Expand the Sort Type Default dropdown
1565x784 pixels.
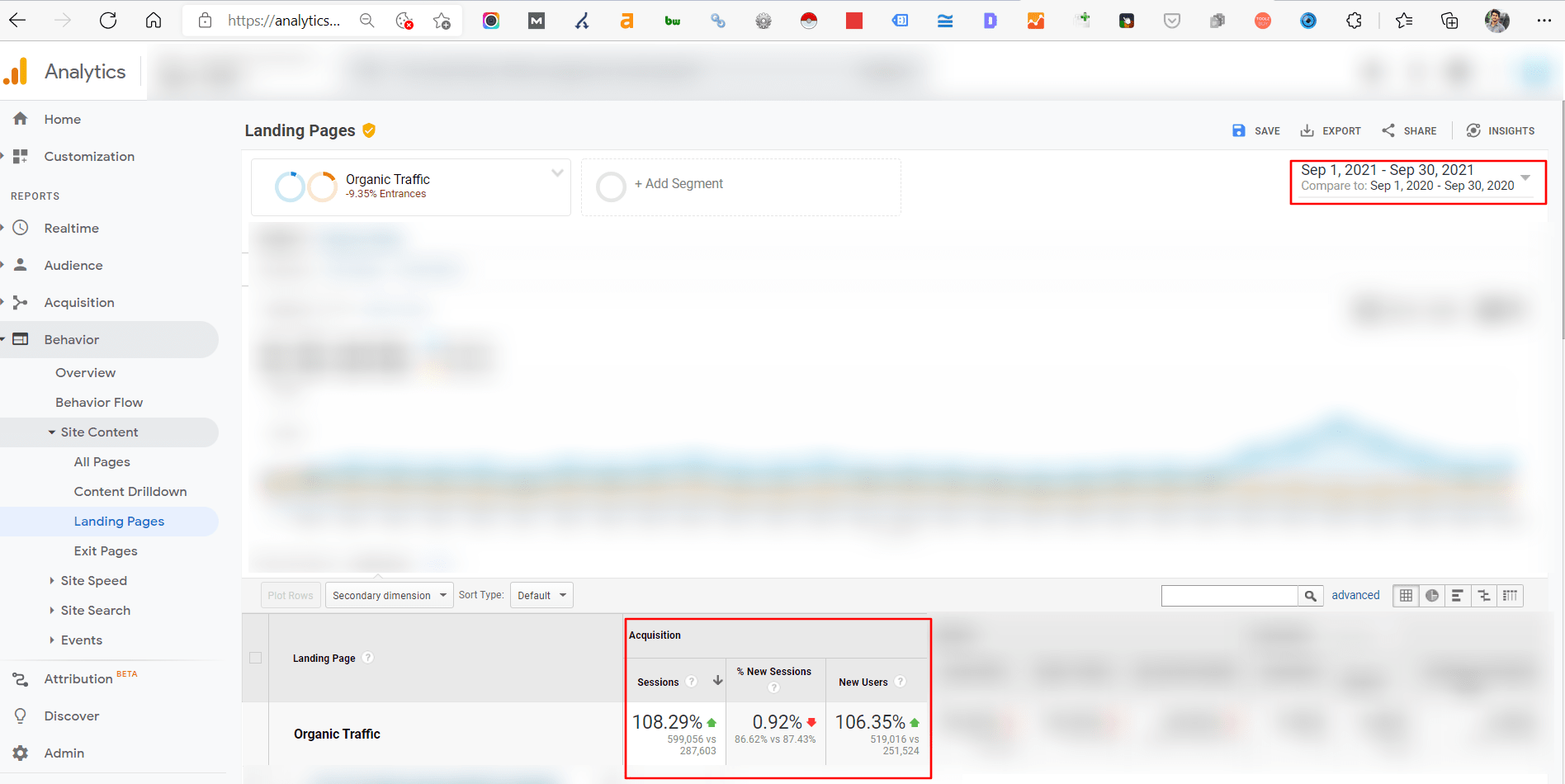click(x=541, y=595)
